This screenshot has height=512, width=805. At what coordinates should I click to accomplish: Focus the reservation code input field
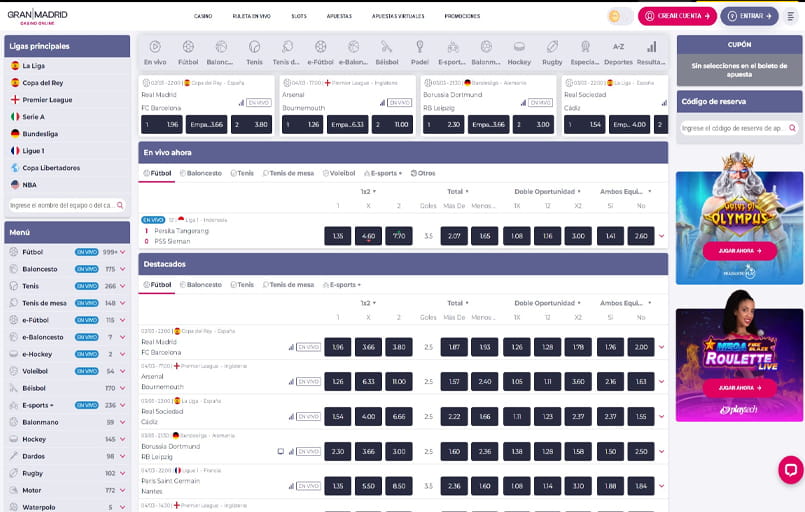[739, 128]
